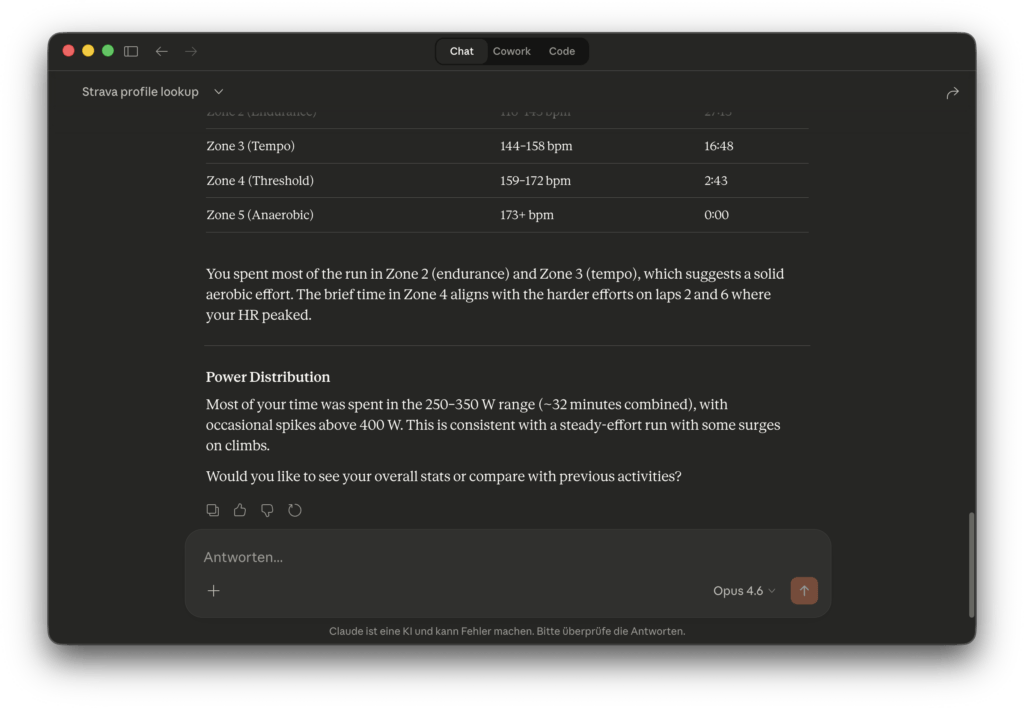Close the window with the red button
1024x708 pixels.
click(x=69, y=51)
